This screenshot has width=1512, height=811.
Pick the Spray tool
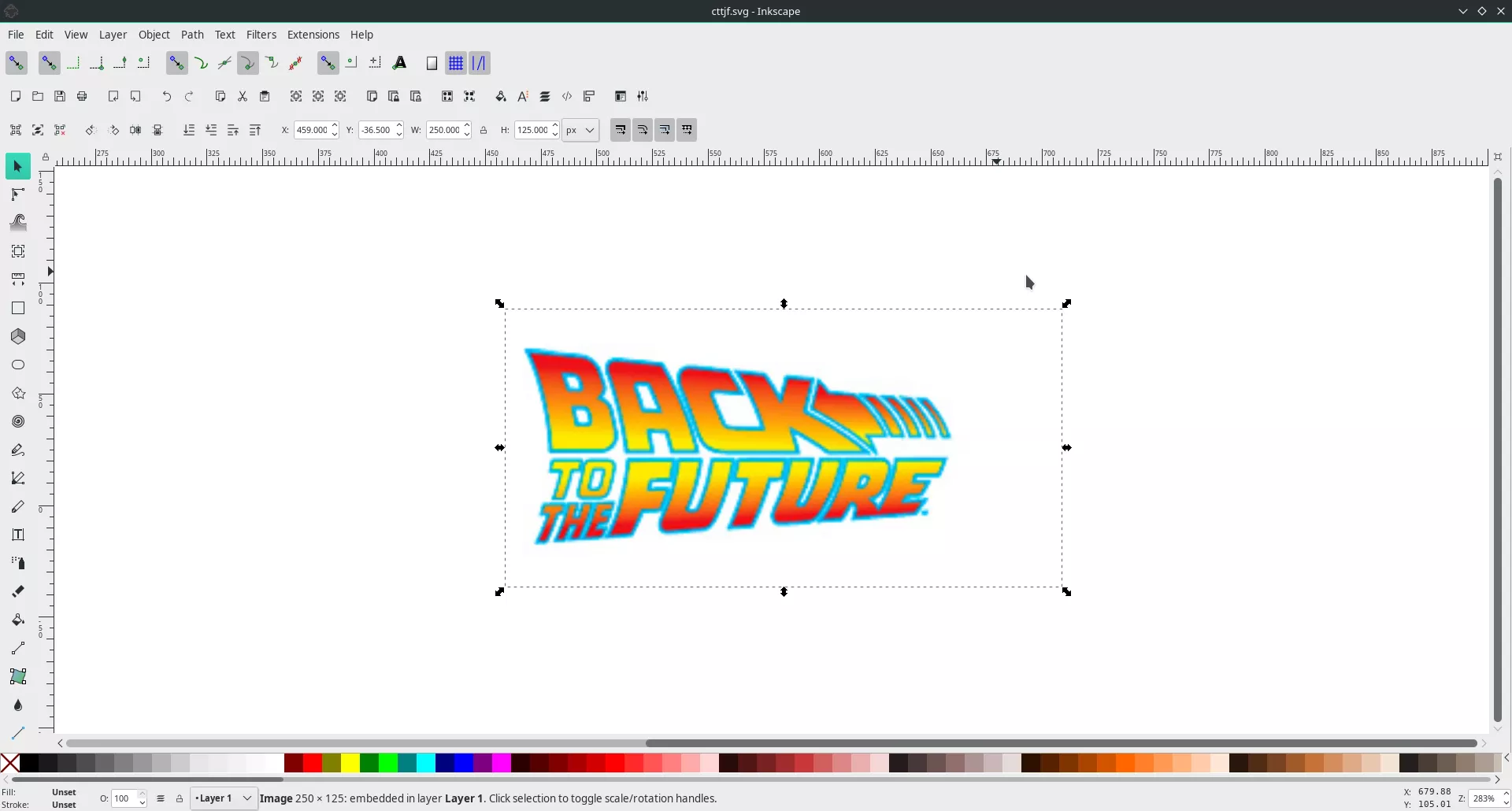coord(18,563)
